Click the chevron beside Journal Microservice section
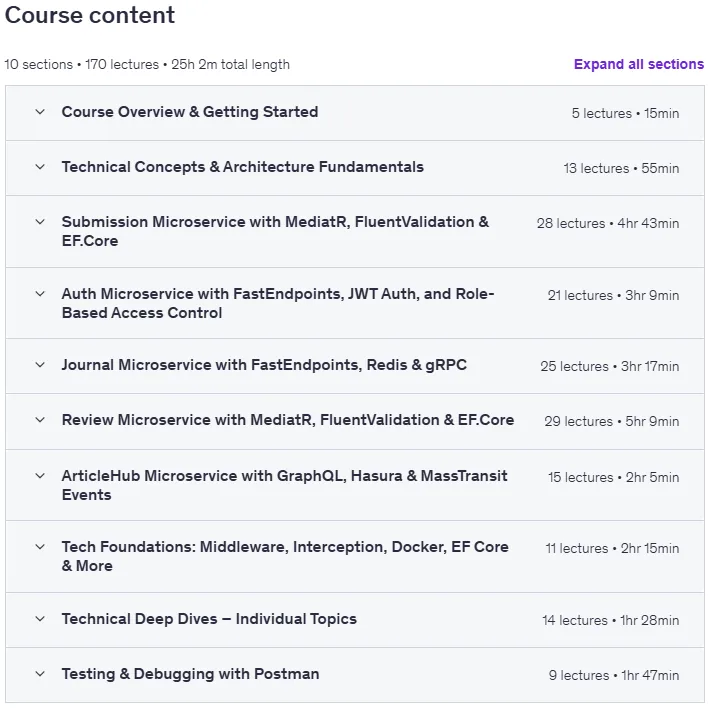This screenshot has width=710, height=708. tap(40, 365)
